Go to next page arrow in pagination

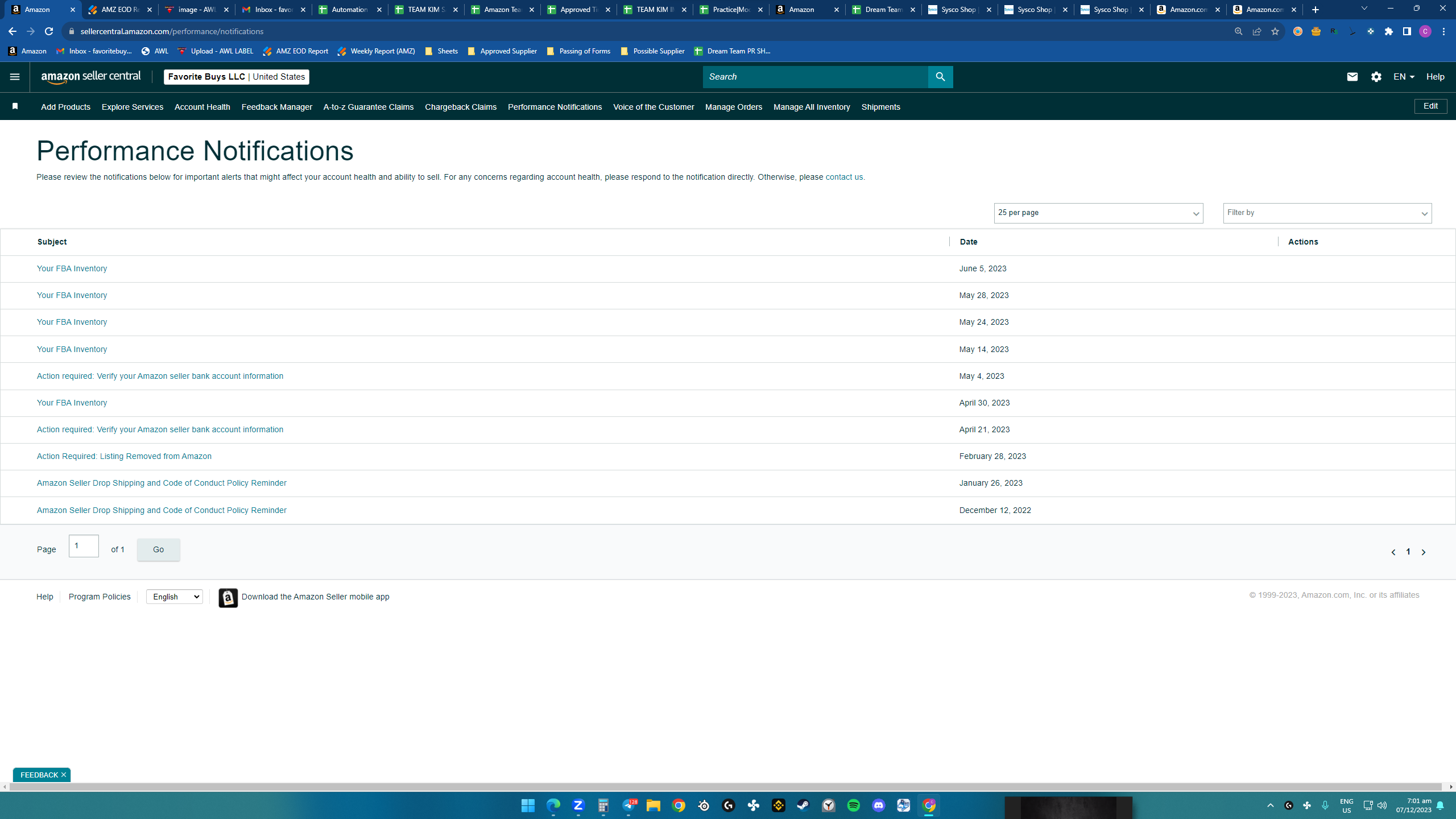(1424, 552)
